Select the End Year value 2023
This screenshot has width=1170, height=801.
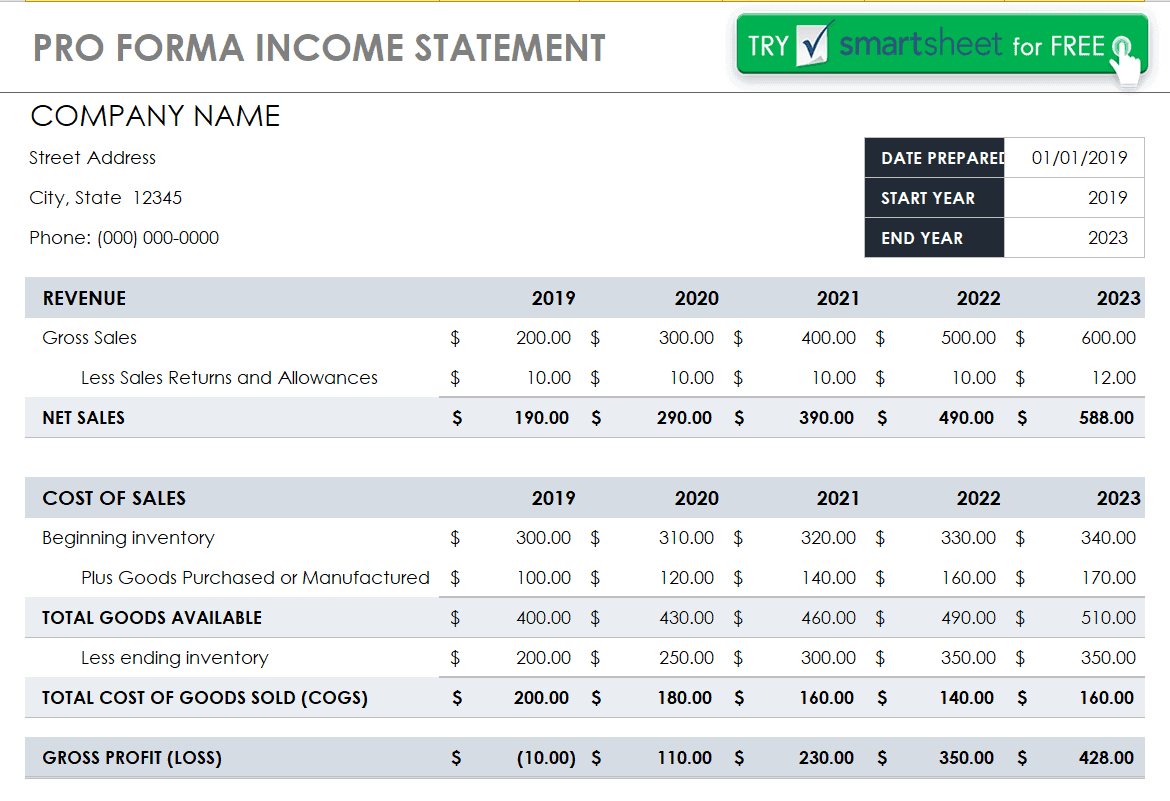pos(1074,238)
